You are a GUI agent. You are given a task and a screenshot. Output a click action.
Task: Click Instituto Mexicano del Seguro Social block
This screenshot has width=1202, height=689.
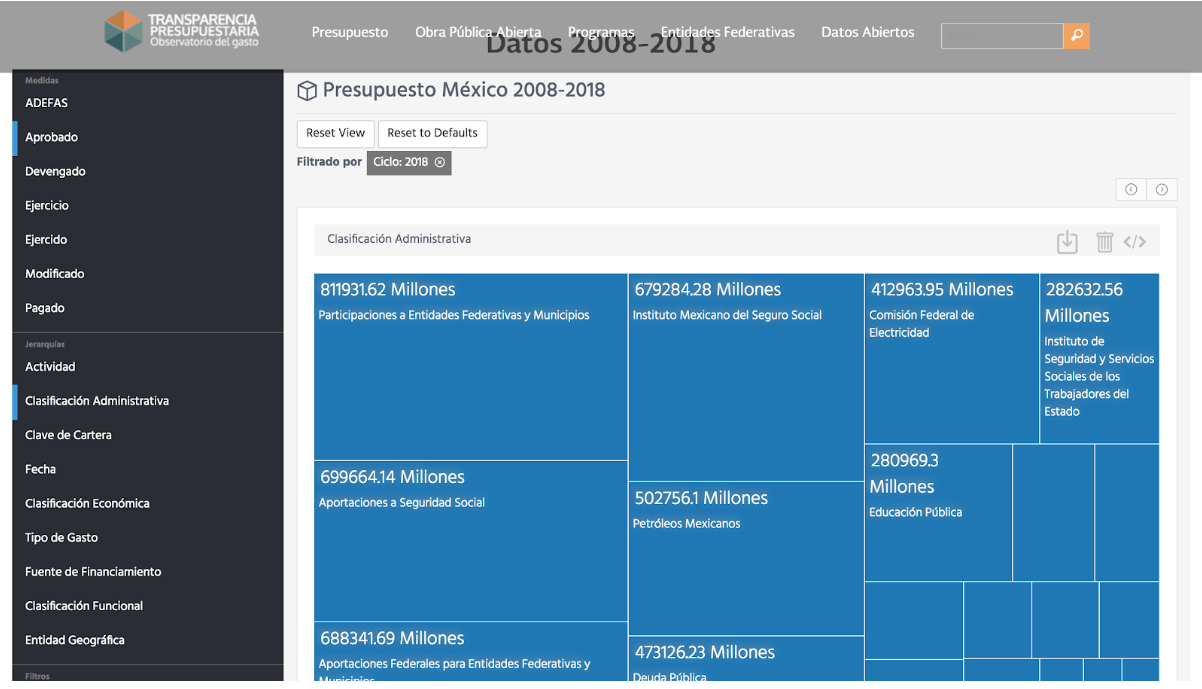[746, 377]
